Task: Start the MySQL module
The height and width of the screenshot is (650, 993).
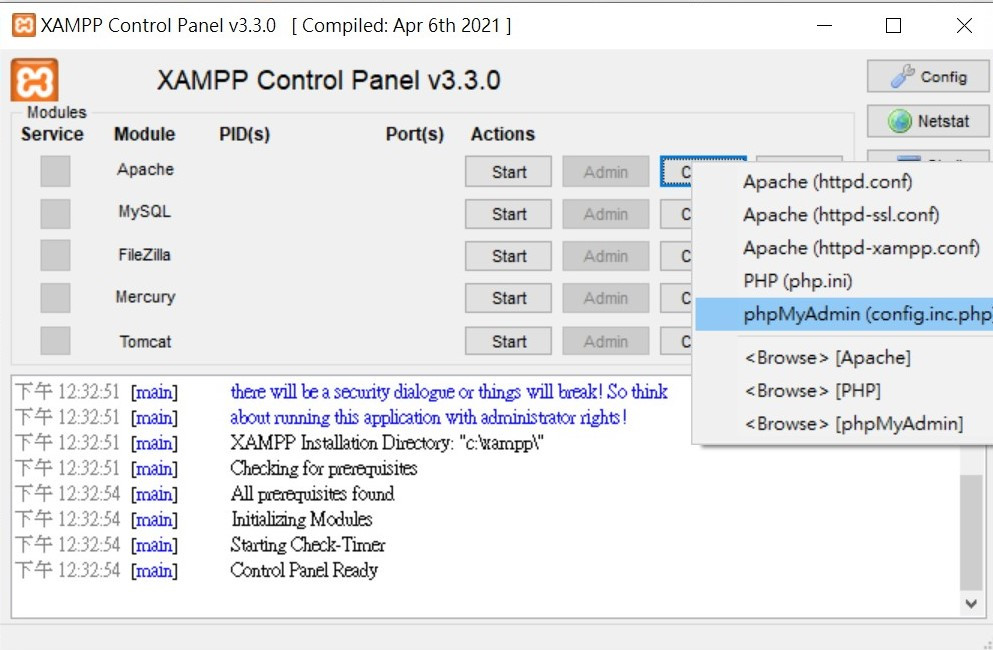Action: [509, 214]
